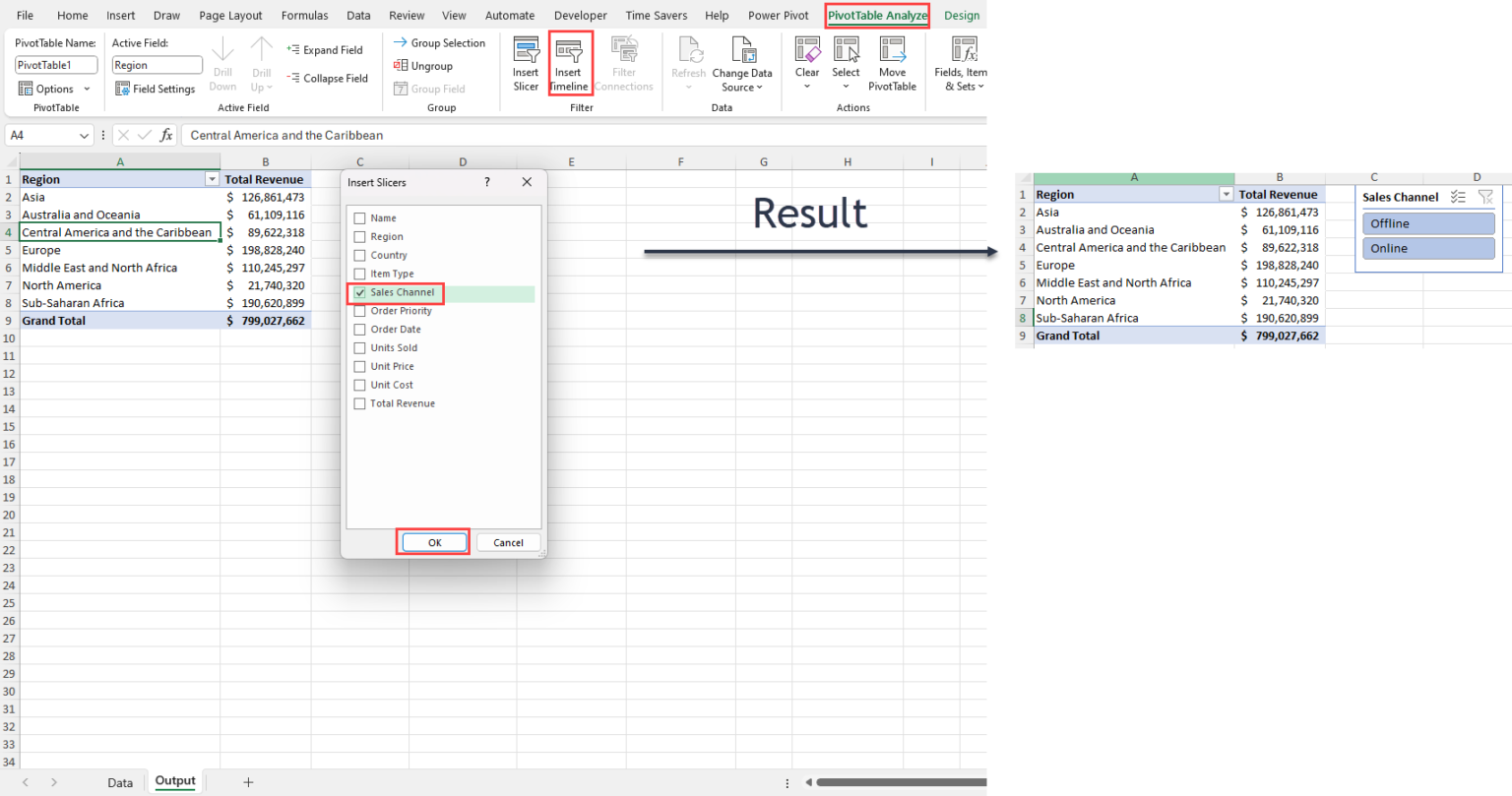
Task: Expand the Select dropdown arrow
Action: click(846, 87)
